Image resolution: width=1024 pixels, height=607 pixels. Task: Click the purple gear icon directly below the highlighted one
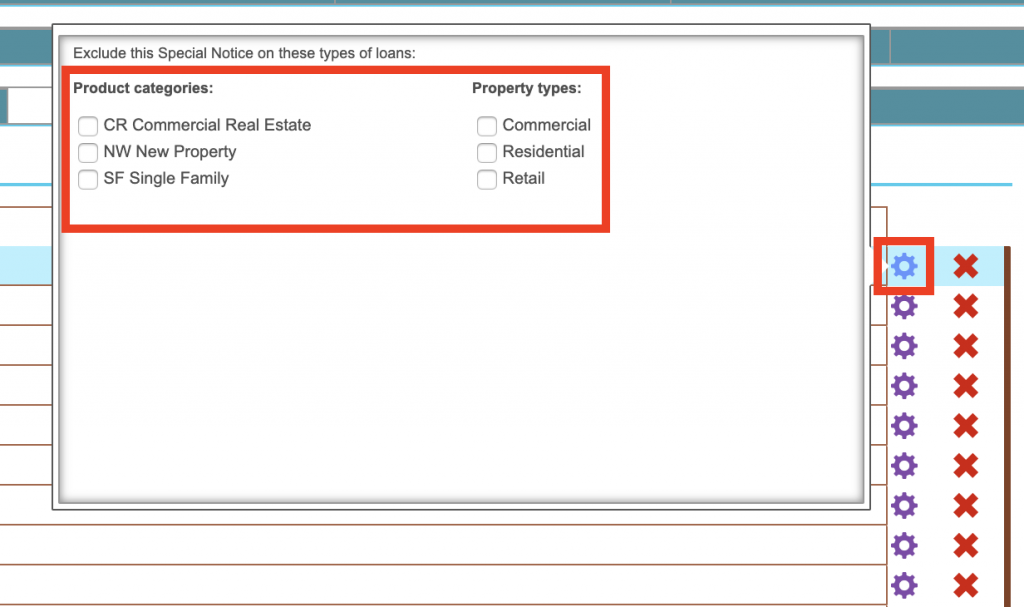[904, 306]
